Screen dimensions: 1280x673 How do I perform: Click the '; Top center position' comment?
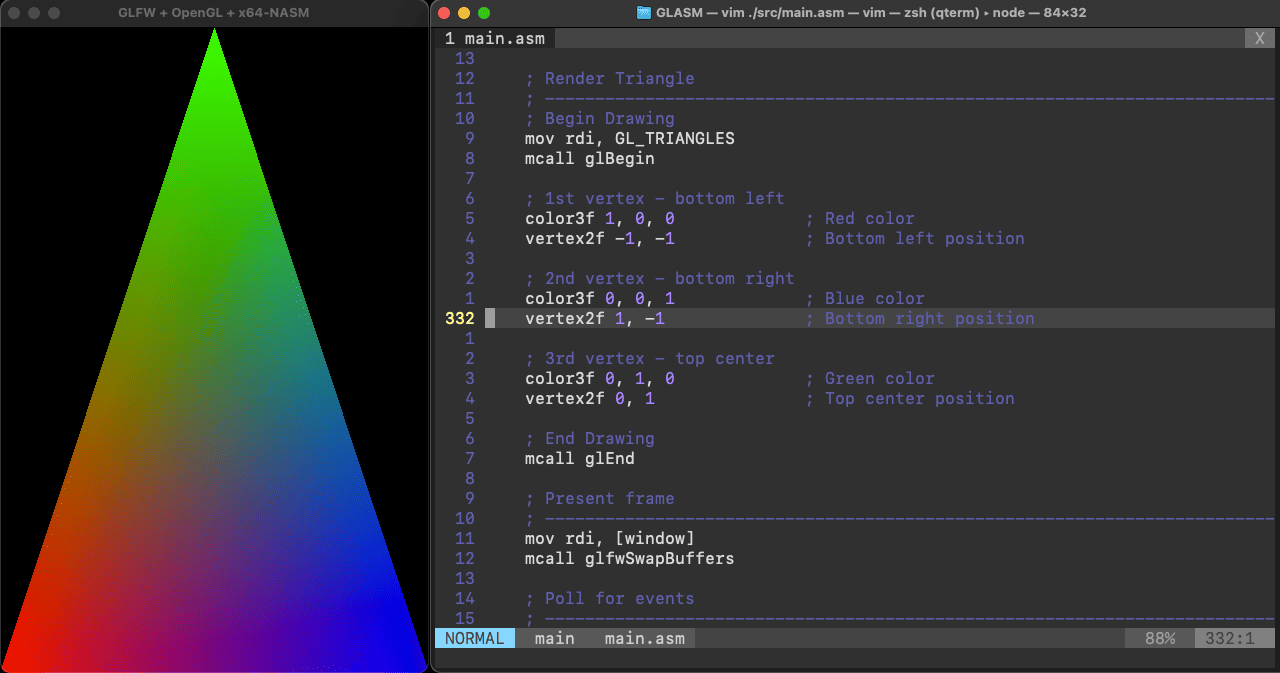point(910,399)
